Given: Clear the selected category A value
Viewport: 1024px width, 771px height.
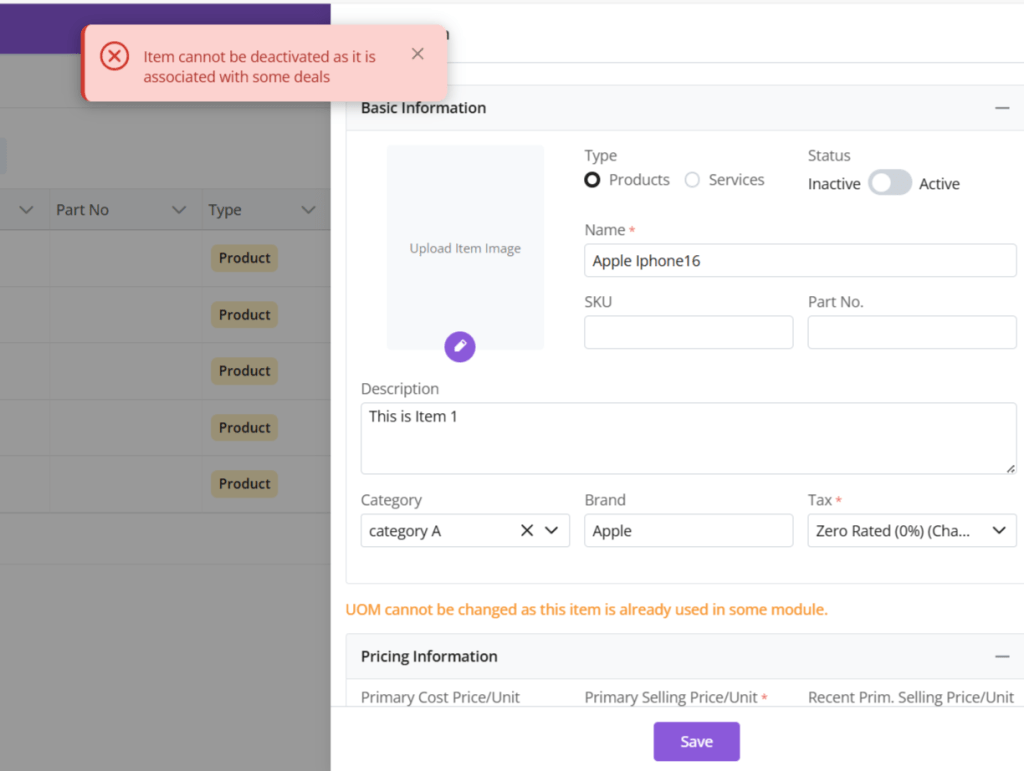Looking at the screenshot, I should point(527,531).
